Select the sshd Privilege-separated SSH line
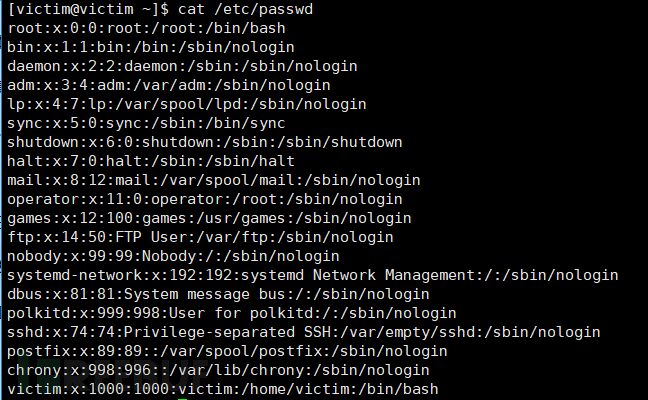Image resolution: width=648 pixels, height=400 pixels. coord(304,332)
